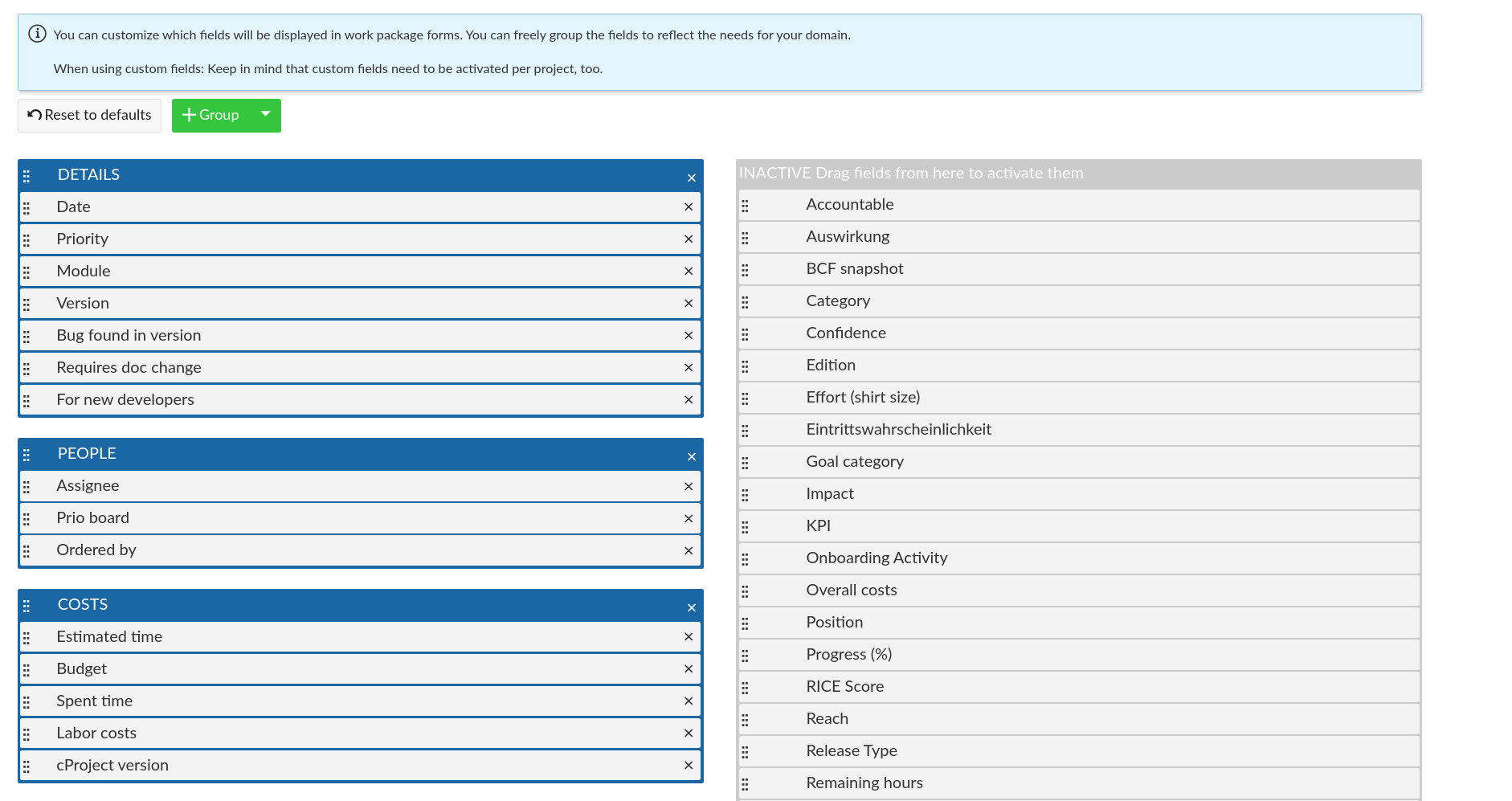Add a new Group
Viewport: 1512px width, 801px height.
coord(210,115)
